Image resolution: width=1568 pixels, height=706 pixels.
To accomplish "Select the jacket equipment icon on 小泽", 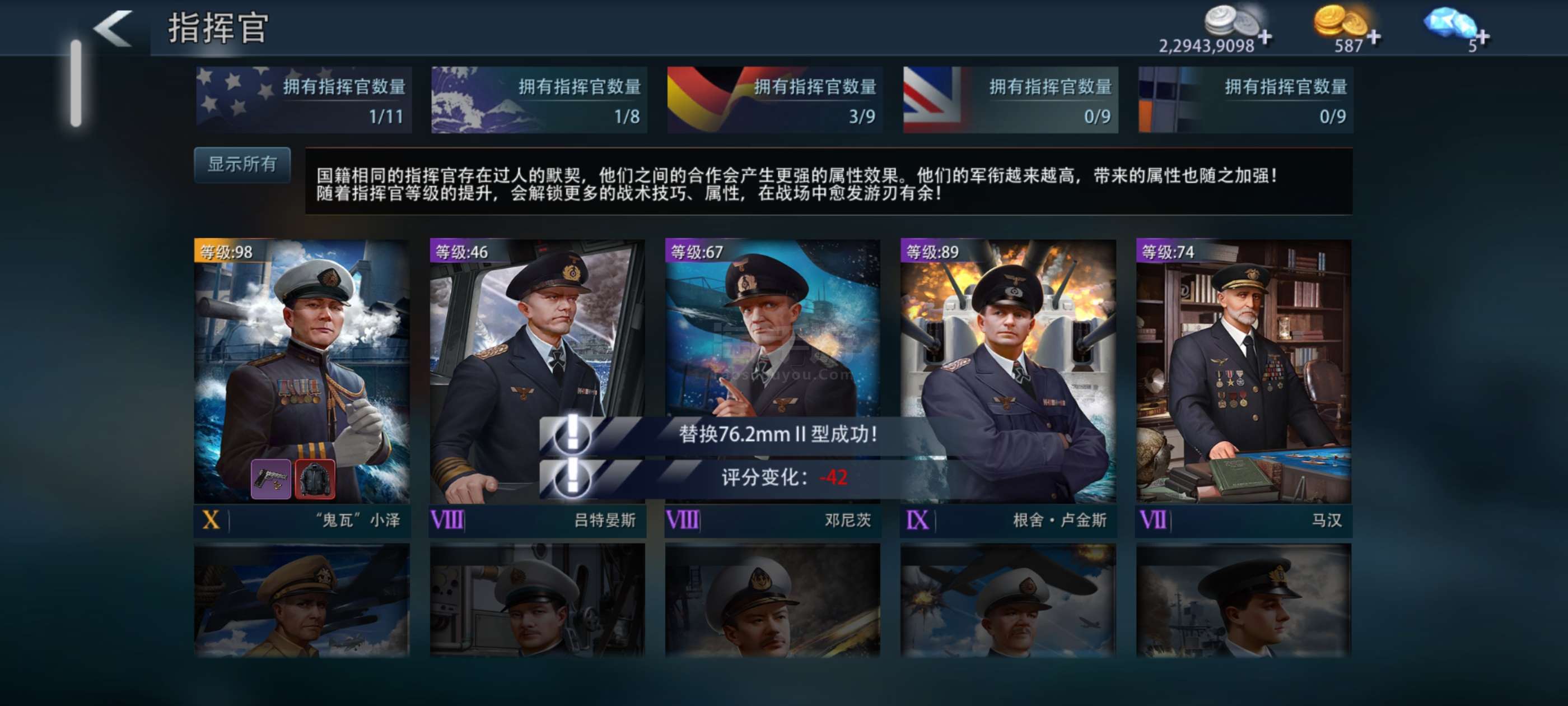I will [315, 478].
